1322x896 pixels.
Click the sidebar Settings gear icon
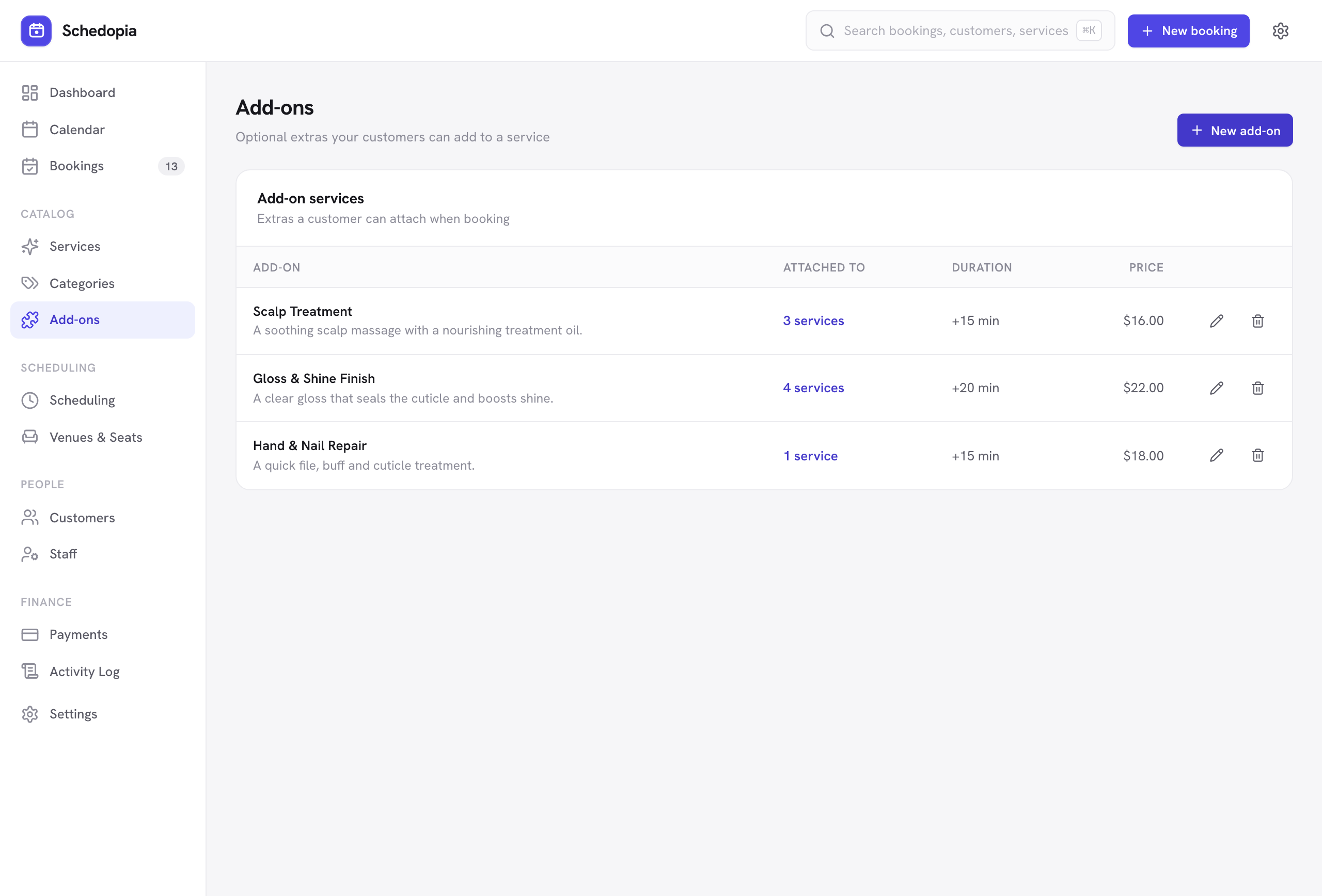(x=29, y=714)
